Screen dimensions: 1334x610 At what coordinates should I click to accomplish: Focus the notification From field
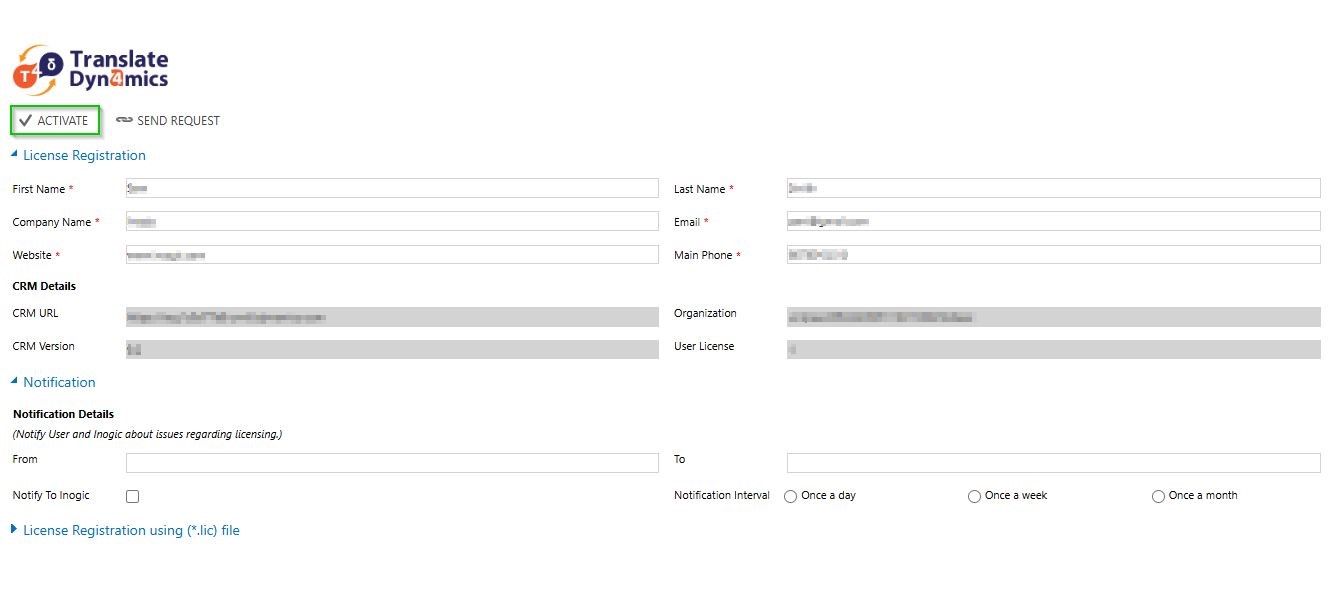point(392,463)
